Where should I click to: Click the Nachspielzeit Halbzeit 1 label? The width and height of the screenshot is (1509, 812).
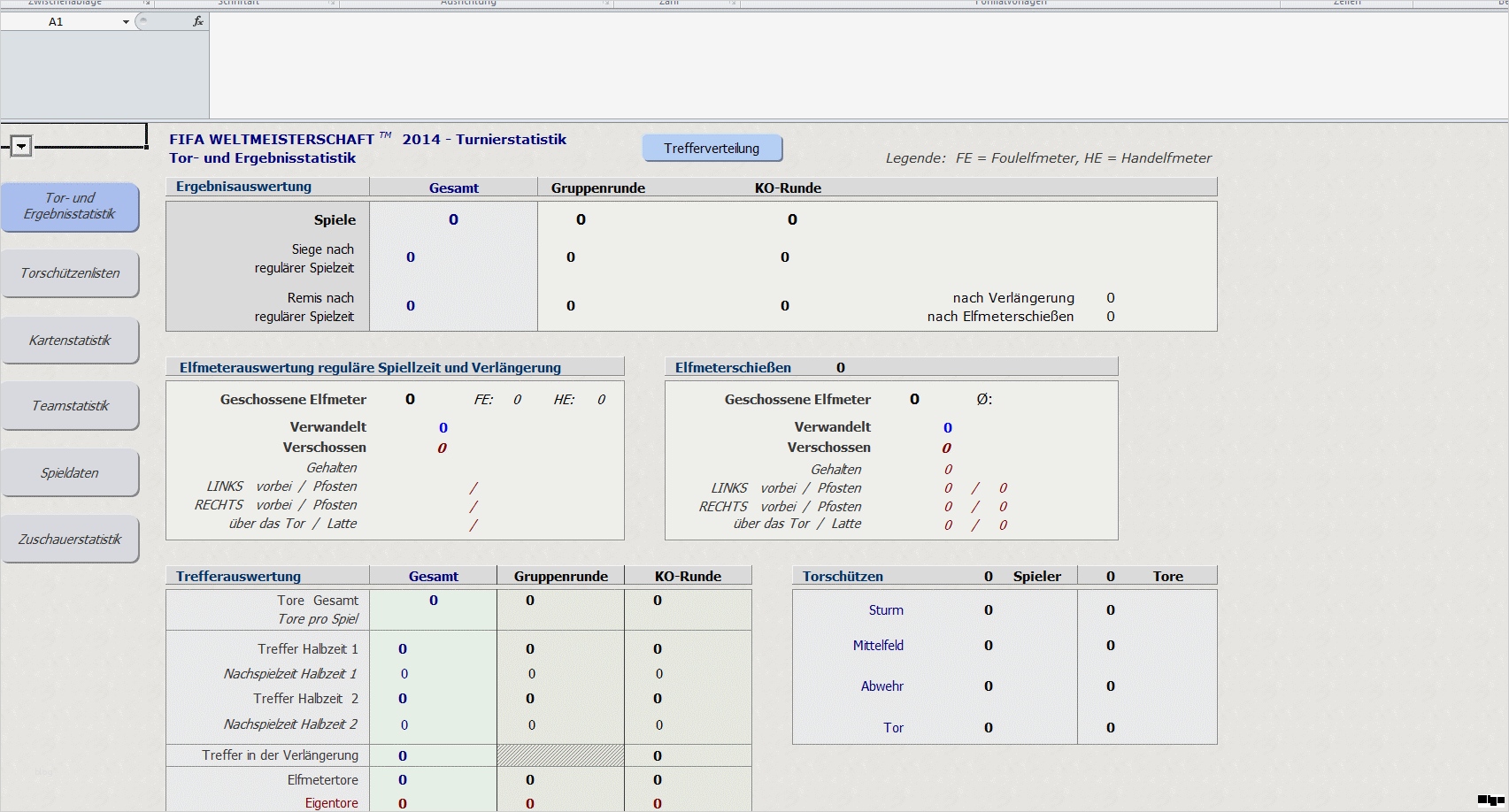click(290, 674)
